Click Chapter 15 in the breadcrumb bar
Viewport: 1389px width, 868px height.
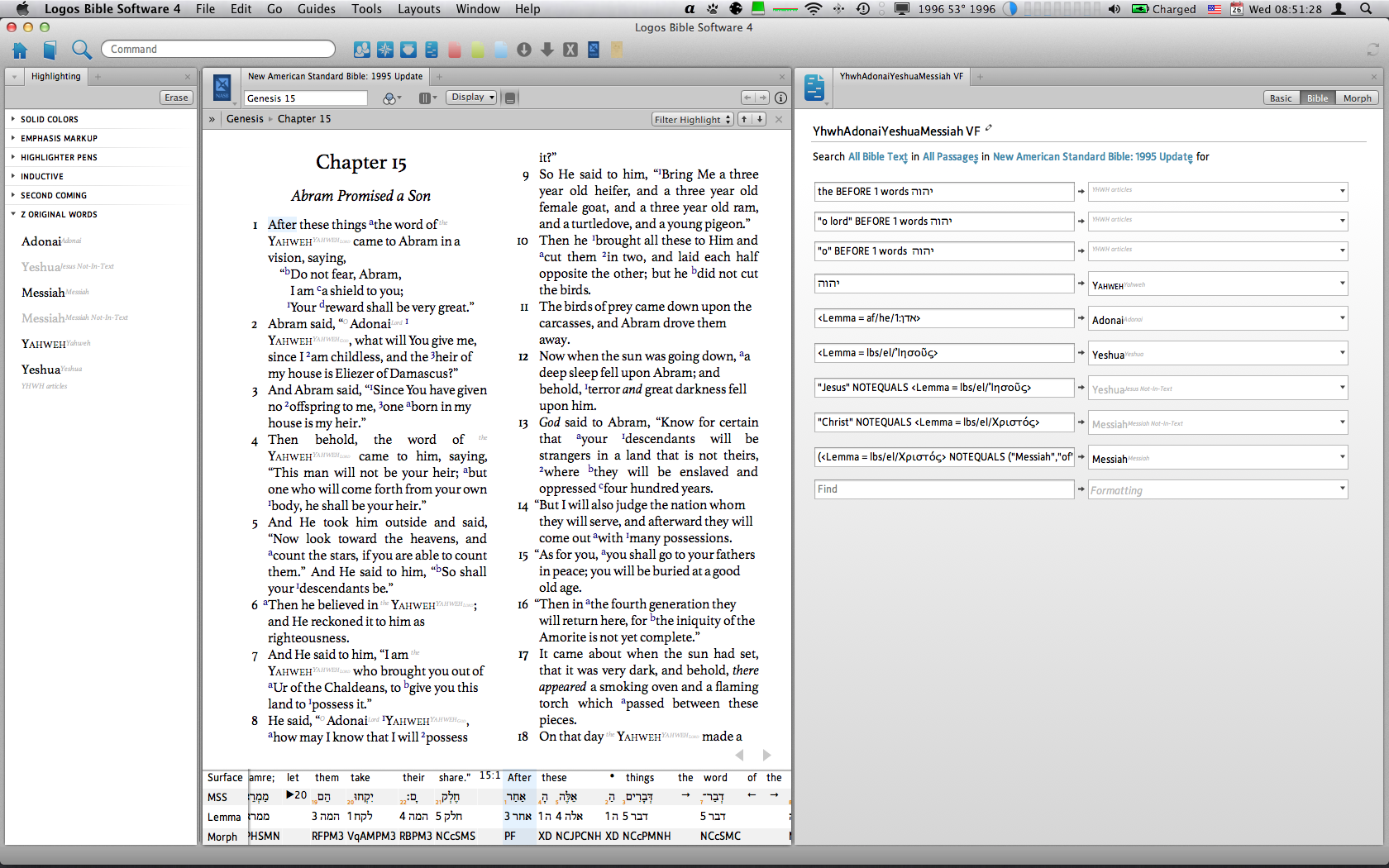click(x=304, y=119)
